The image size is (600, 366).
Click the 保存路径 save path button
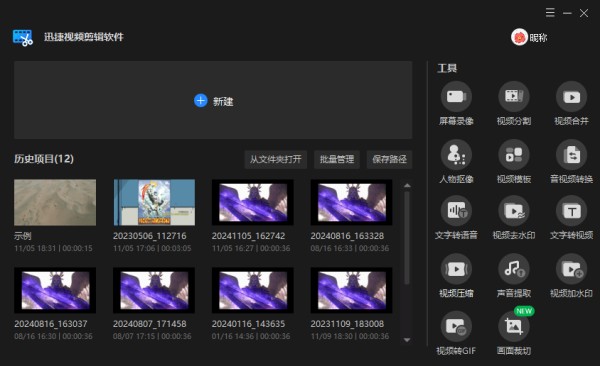coord(389,159)
